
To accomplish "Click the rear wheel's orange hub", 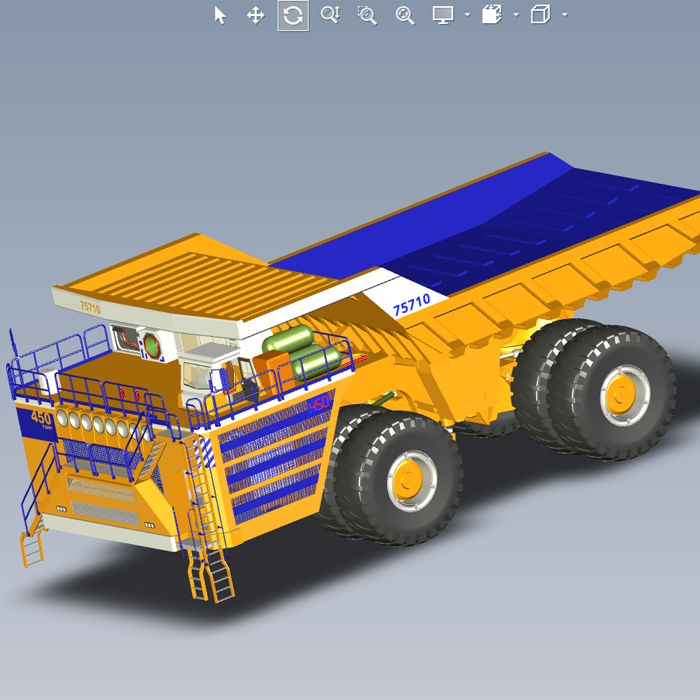I will point(621,395).
